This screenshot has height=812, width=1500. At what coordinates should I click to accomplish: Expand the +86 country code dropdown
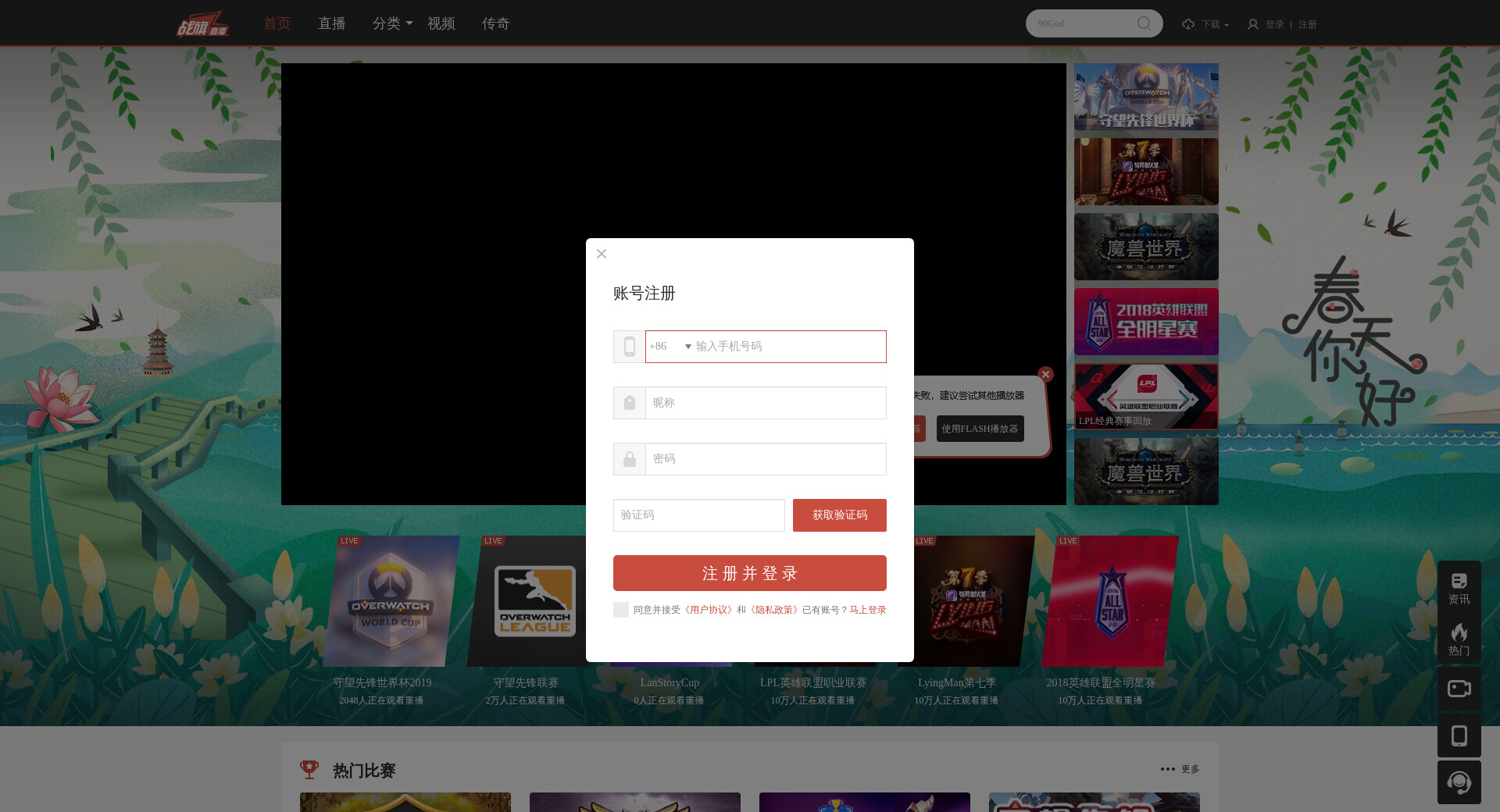(670, 347)
